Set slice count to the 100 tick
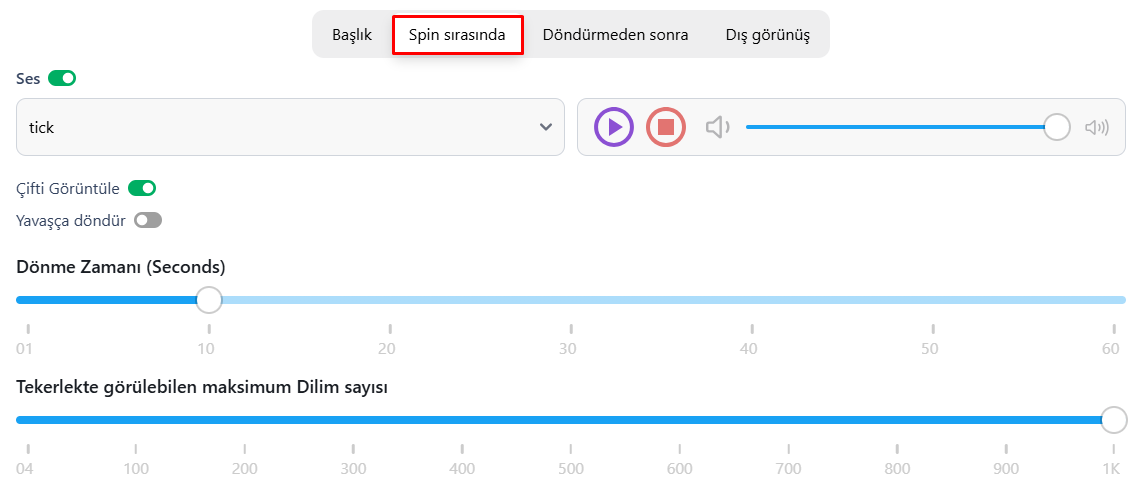Viewport: 1136px width, 489px height. 136,419
